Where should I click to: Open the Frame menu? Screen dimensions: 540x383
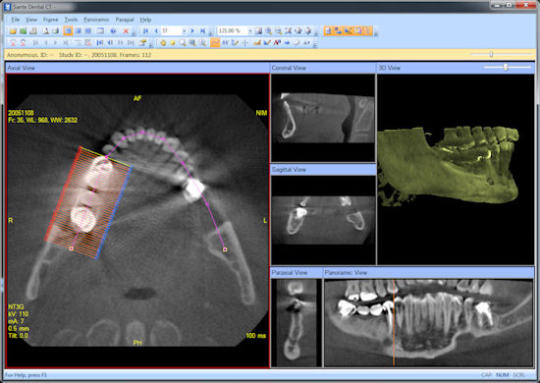click(x=51, y=20)
